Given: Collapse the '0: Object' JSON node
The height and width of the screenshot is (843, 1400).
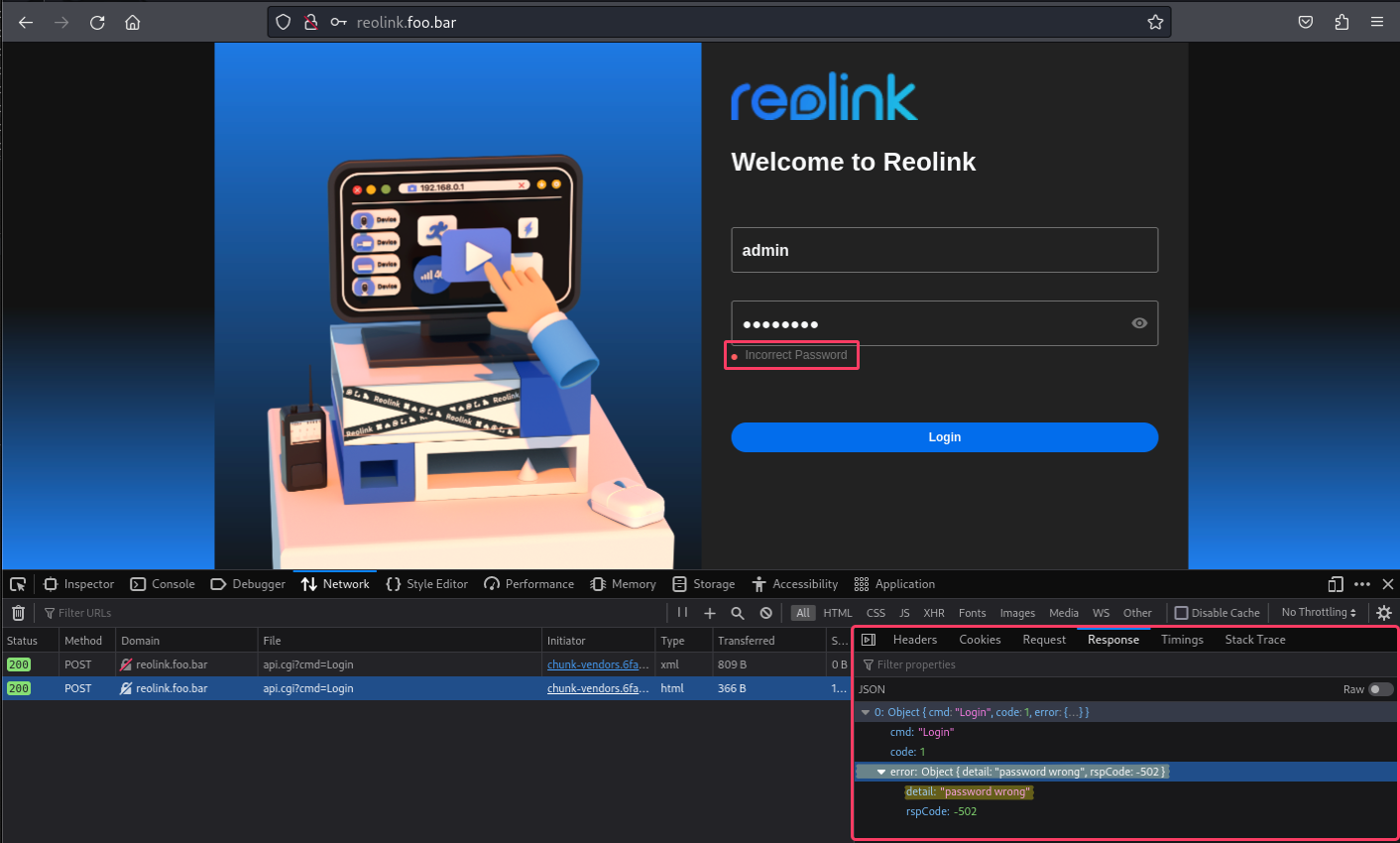Looking at the screenshot, I should [x=866, y=712].
